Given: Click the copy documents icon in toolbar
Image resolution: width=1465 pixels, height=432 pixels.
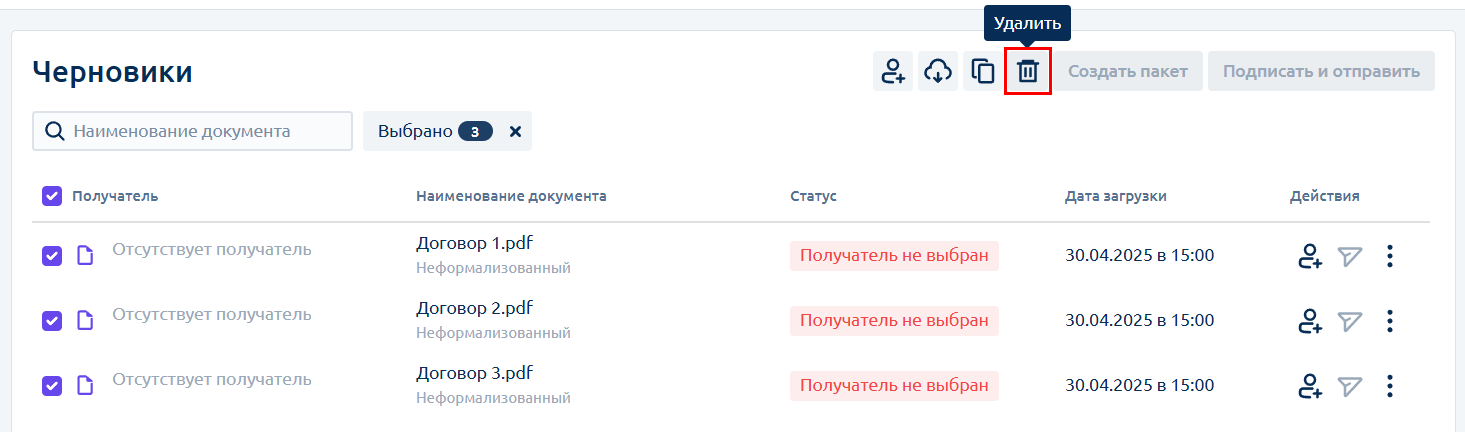Looking at the screenshot, I should [x=983, y=71].
